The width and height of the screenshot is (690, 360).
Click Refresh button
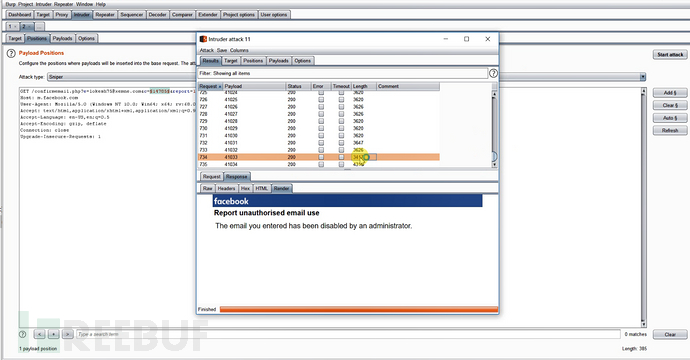(x=670, y=130)
